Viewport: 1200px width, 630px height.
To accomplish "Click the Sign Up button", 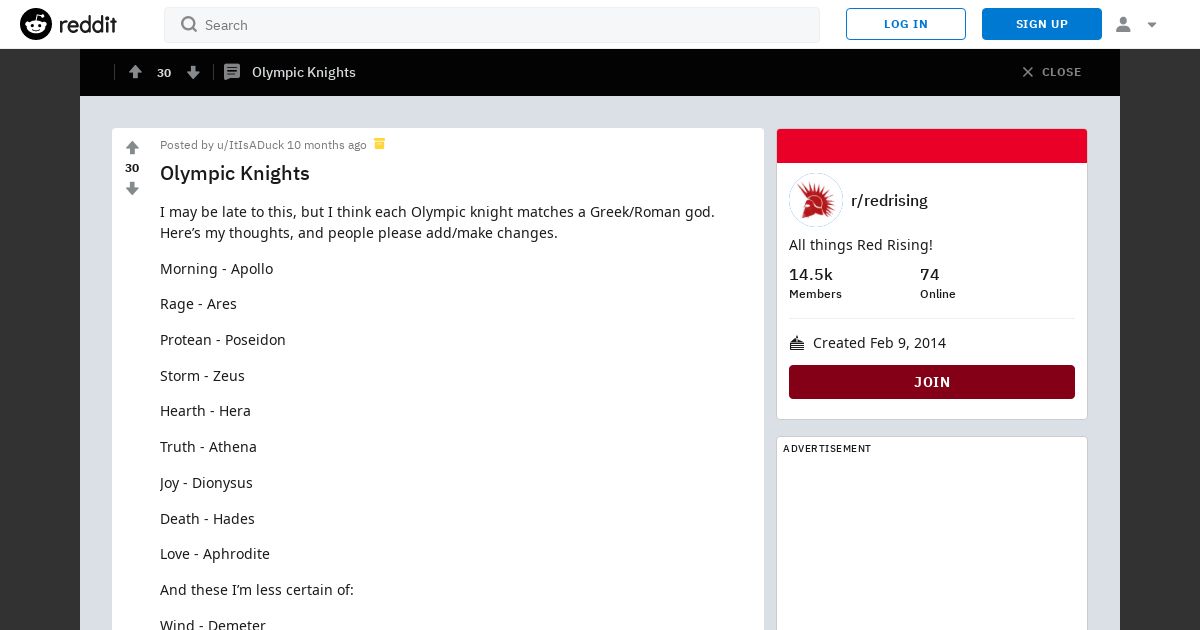I will [1042, 24].
